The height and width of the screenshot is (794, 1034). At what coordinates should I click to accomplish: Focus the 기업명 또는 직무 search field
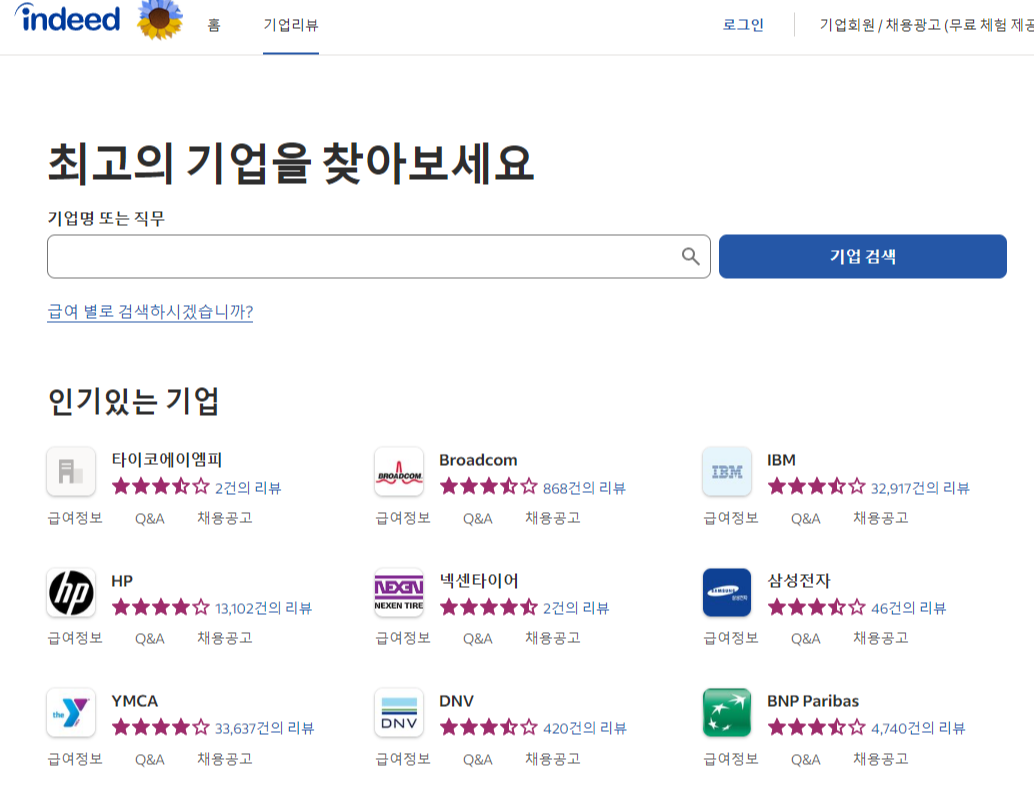pyautogui.click(x=379, y=257)
